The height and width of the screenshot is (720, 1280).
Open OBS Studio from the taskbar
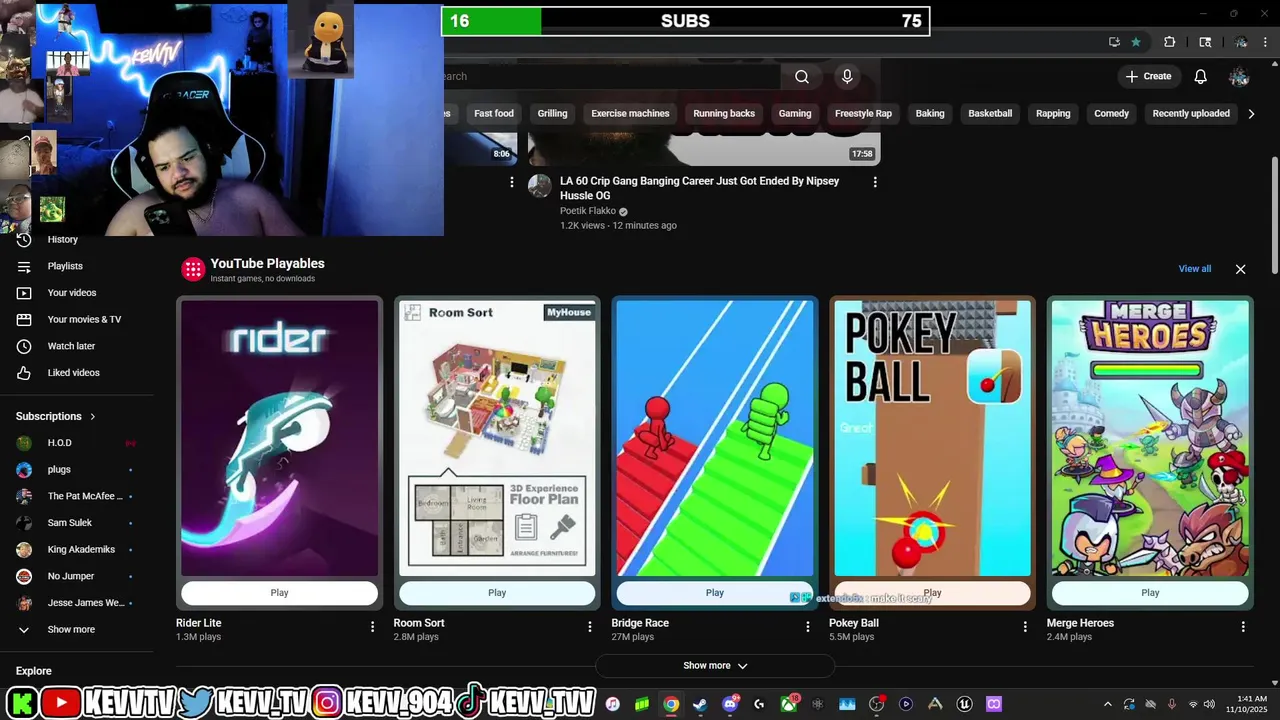[877, 704]
